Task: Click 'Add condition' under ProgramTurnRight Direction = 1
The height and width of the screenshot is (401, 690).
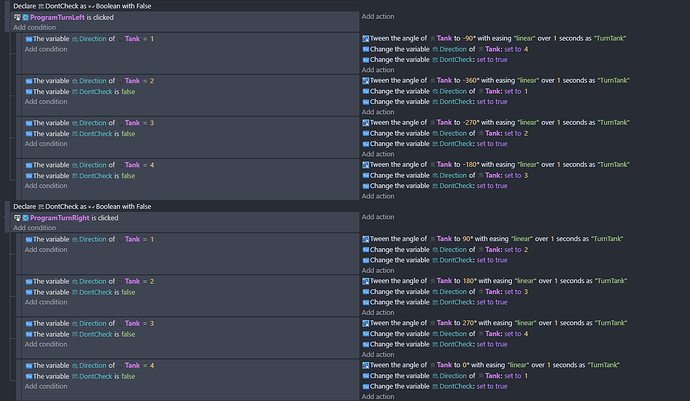Action: 46,250
